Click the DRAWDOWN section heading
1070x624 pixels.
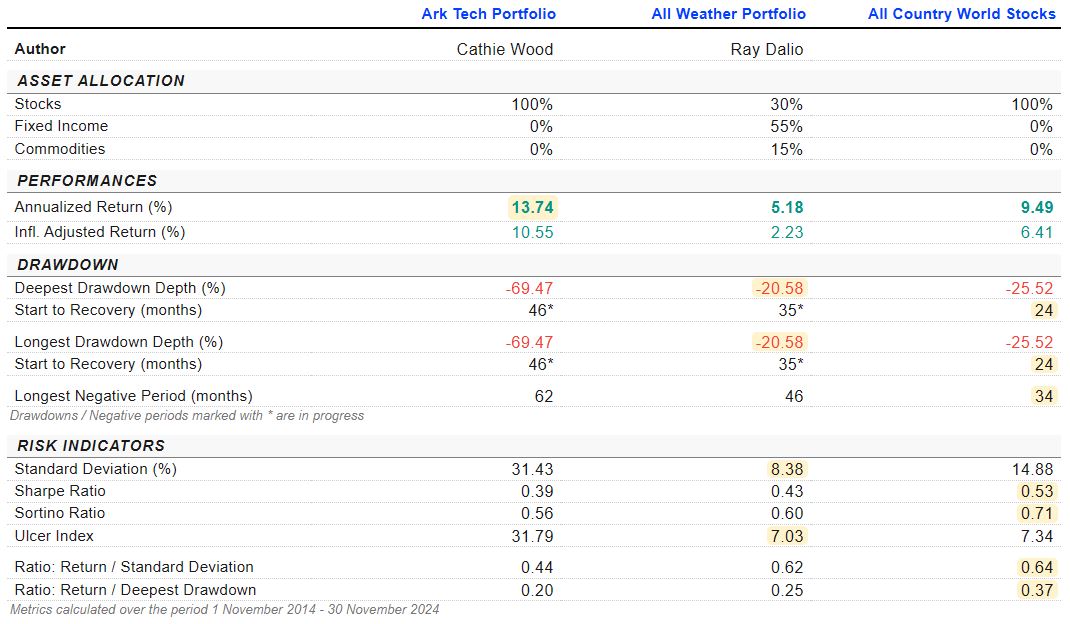[x=68, y=265]
